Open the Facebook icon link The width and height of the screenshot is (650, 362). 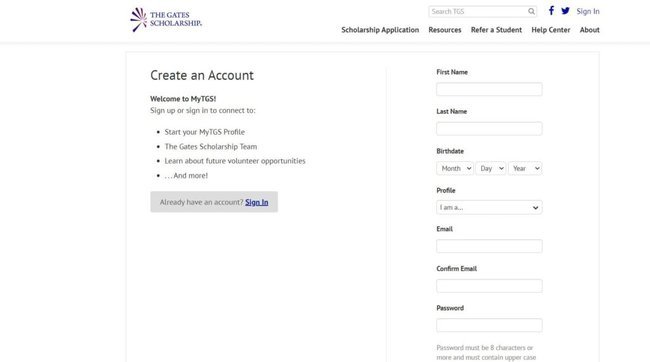click(x=551, y=11)
